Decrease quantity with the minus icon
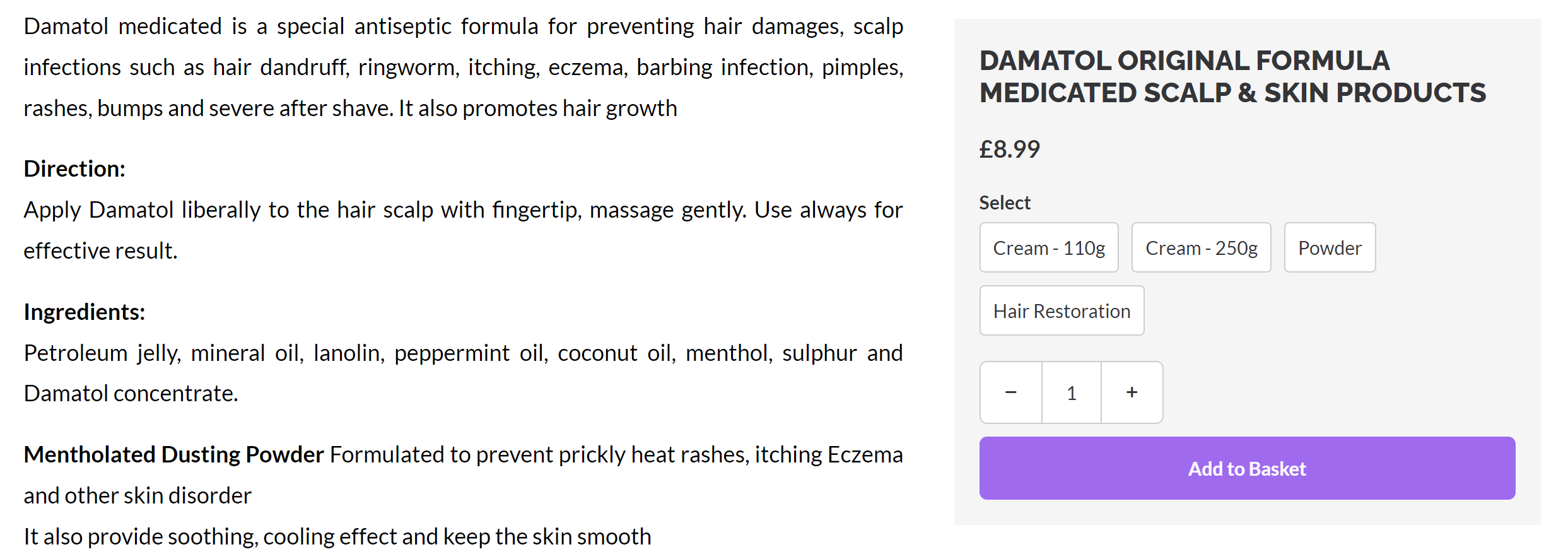The height and width of the screenshot is (559, 1568). pyautogui.click(x=1011, y=392)
